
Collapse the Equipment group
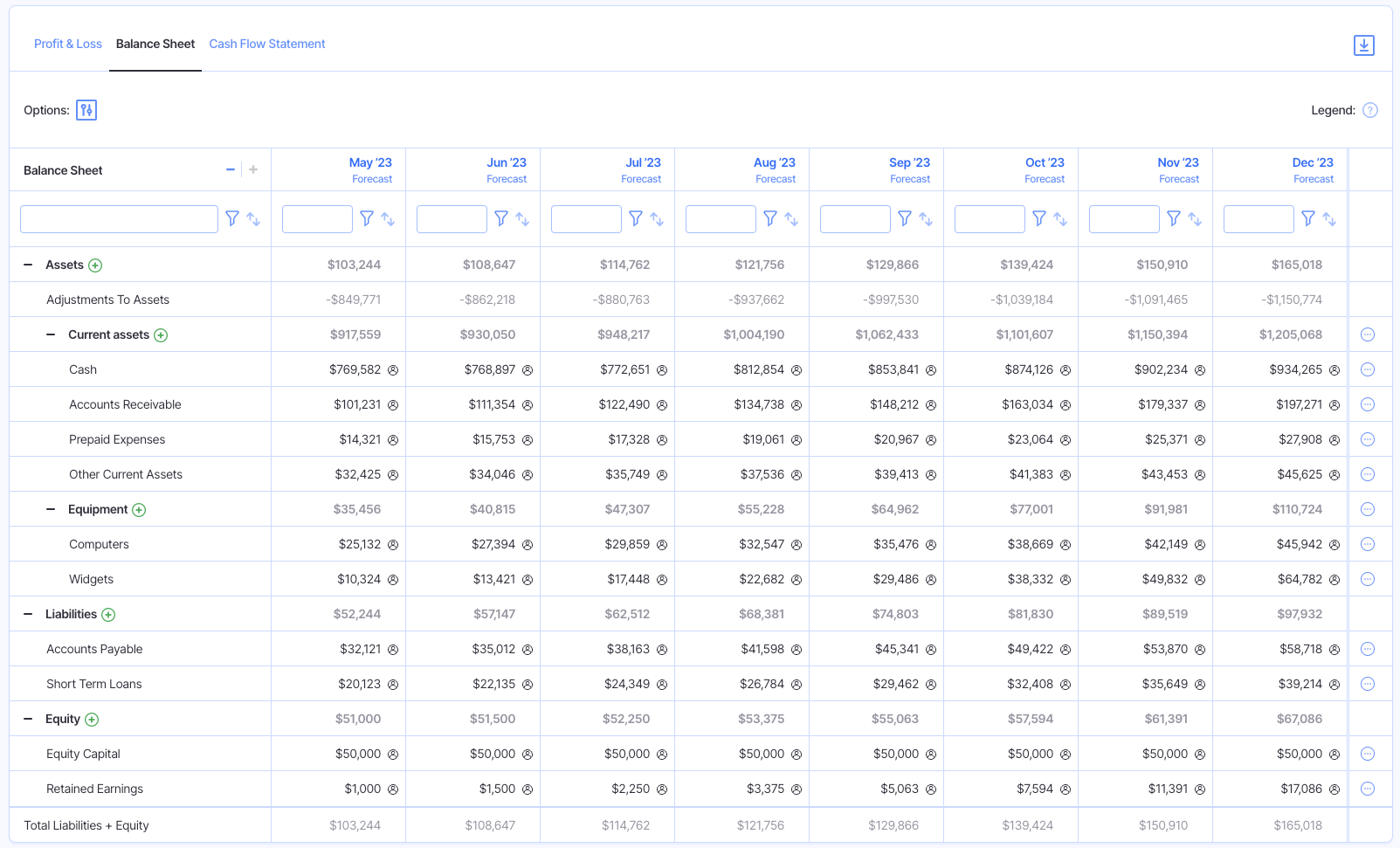coord(49,508)
